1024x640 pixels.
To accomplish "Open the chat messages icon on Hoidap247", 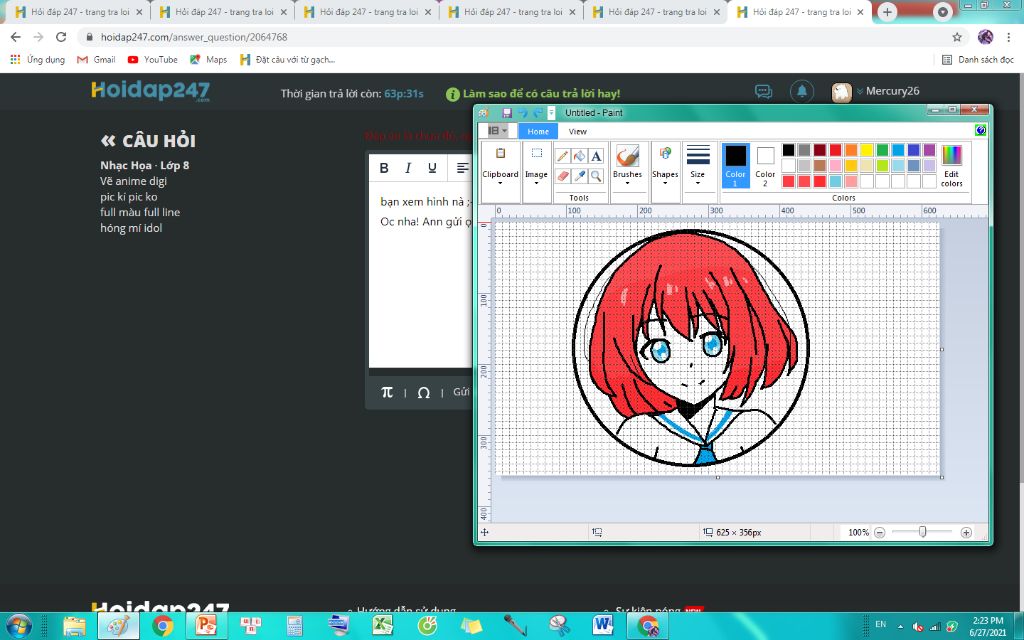I will tap(763, 91).
